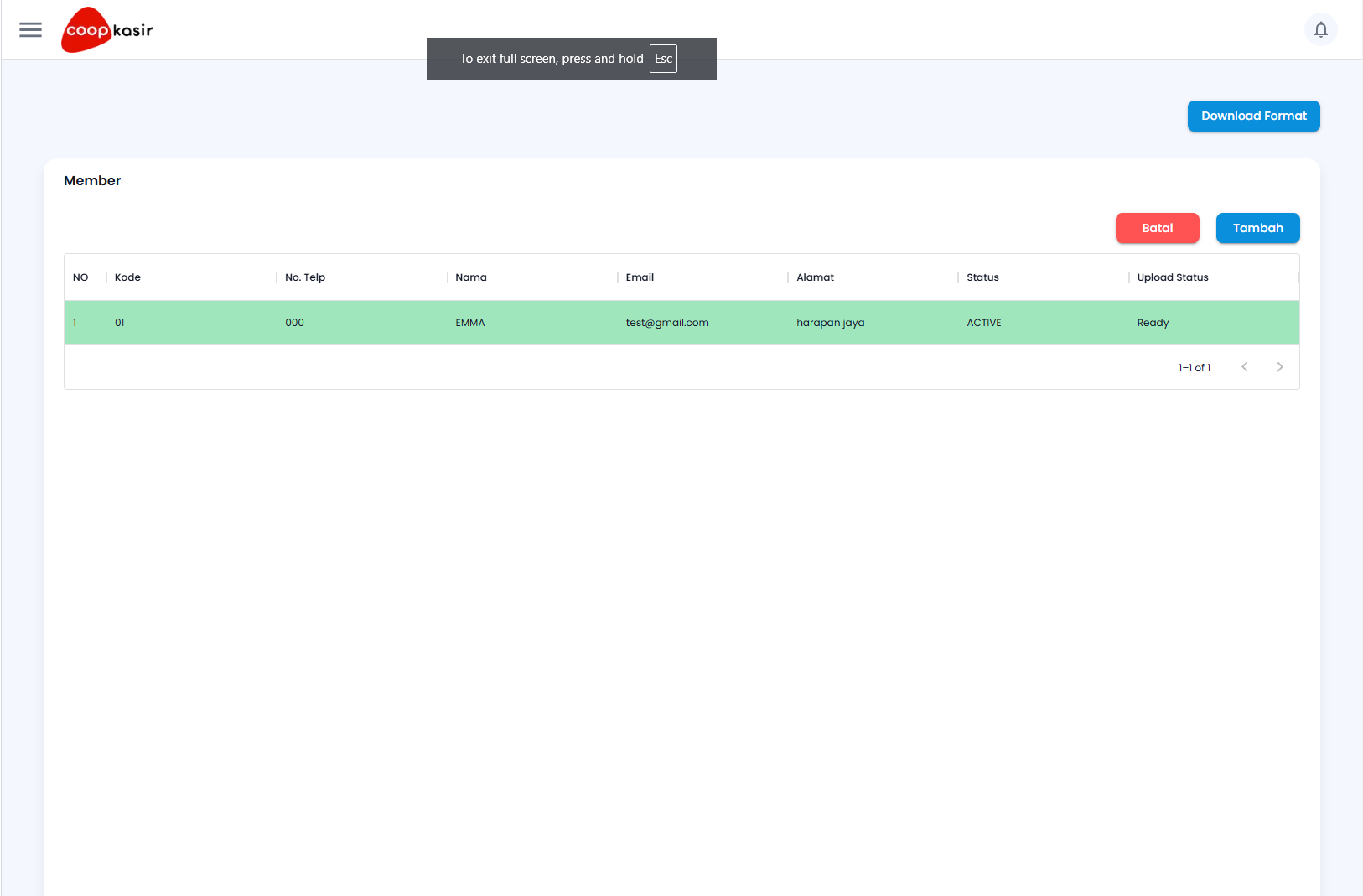
Task: Open notifications via the bell icon
Action: (x=1320, y=29)
